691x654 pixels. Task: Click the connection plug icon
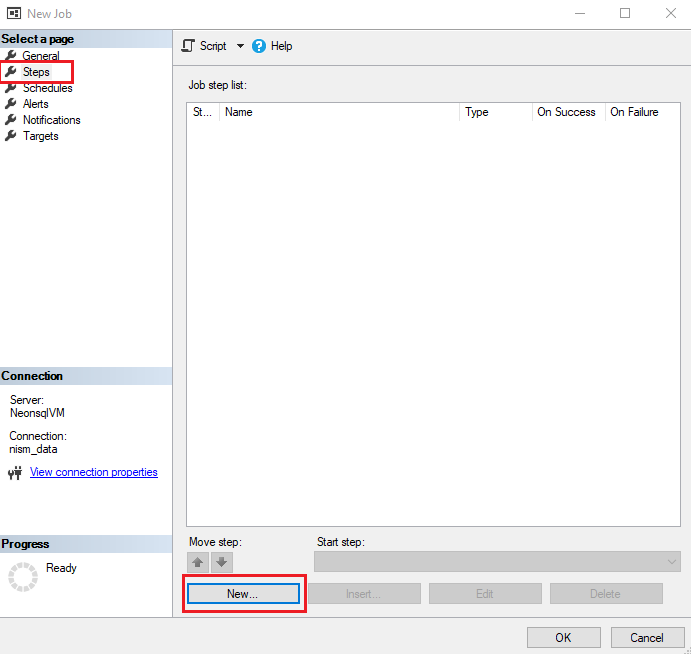pyautogui.click(x=15, y=473)
